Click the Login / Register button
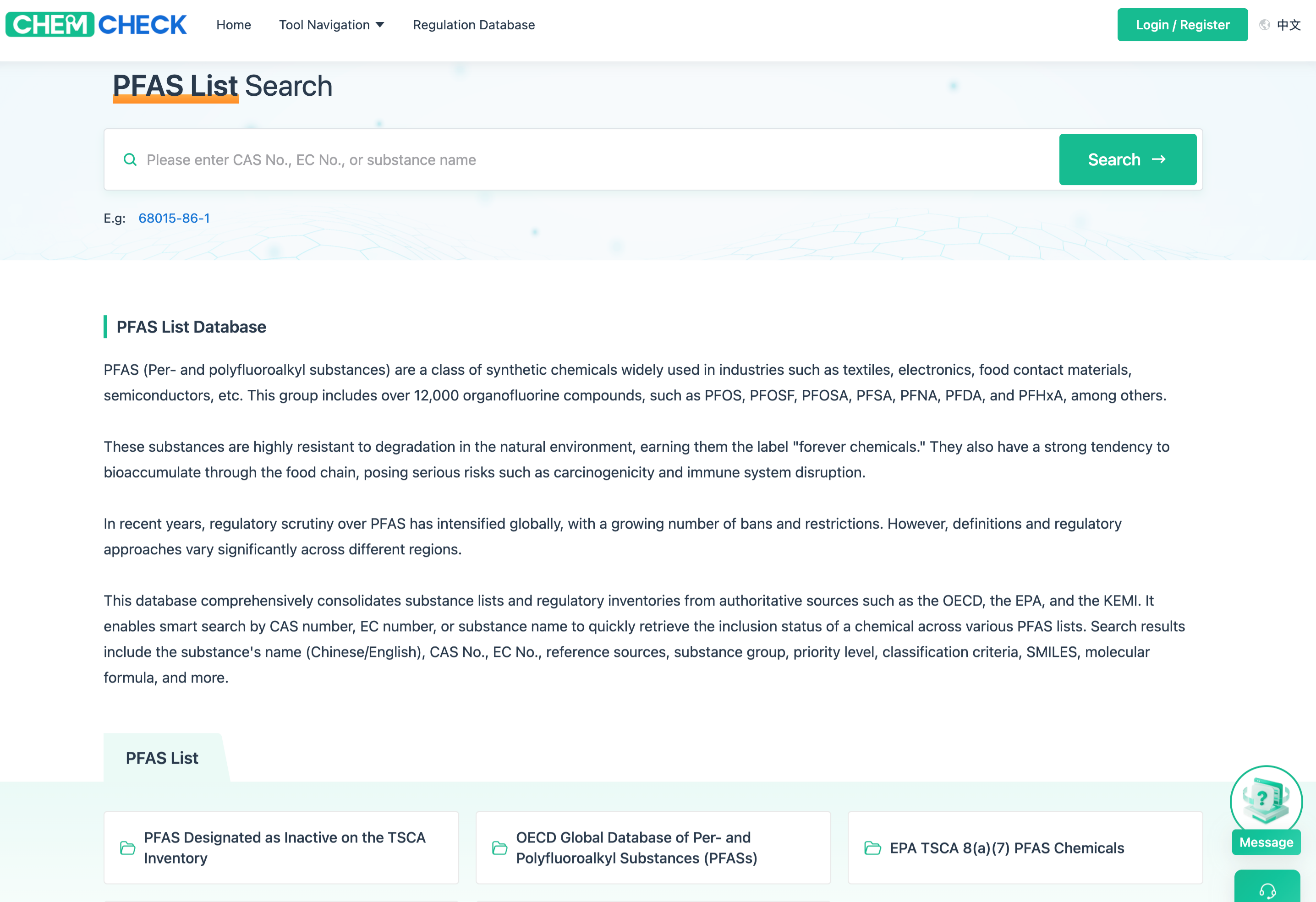The height and width of the screenshot is (902, 1316). pos(1182,25)
